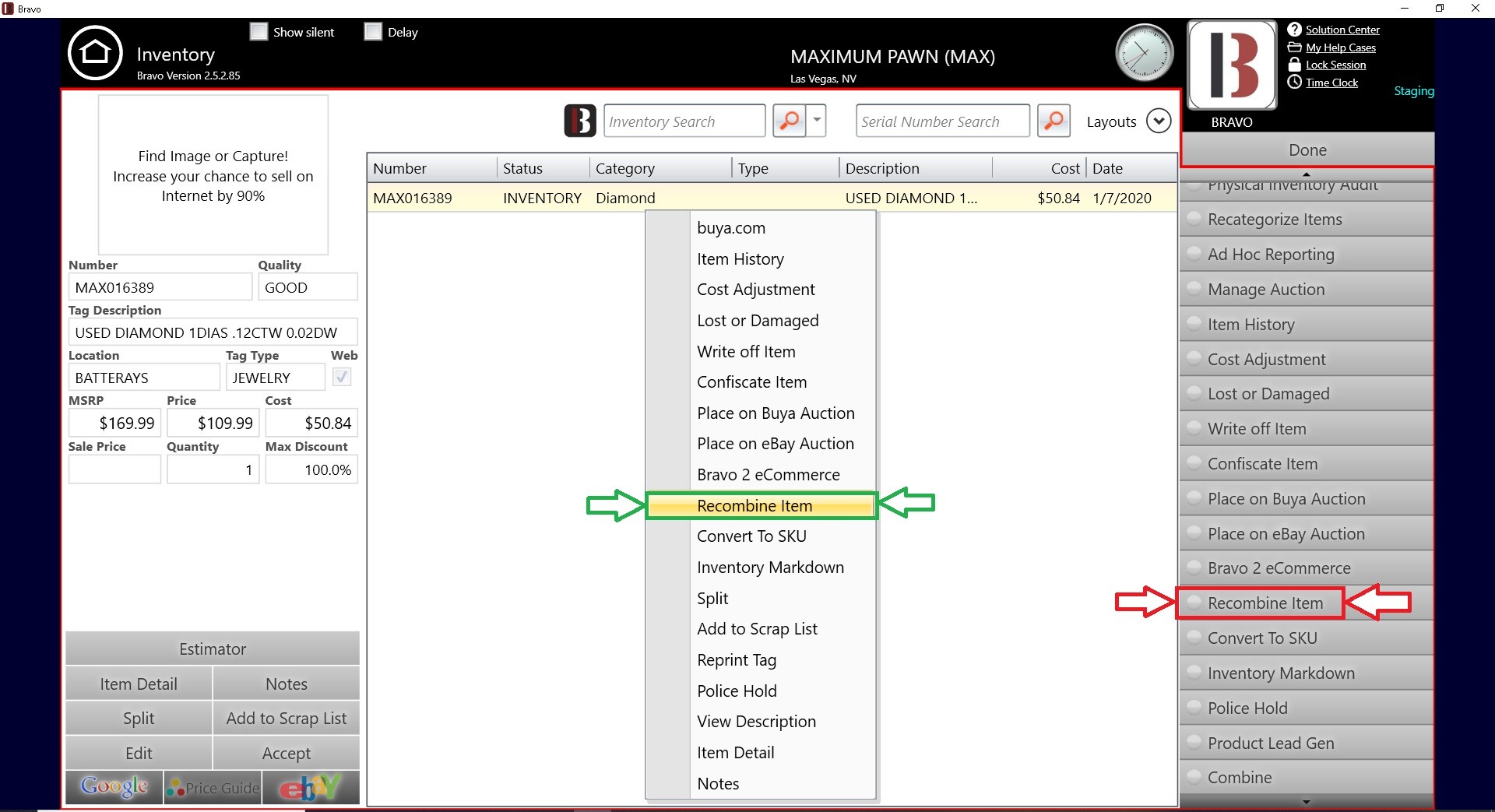
Task: Select Police Hold in side panel
Action: click(x=1307, y=708)
